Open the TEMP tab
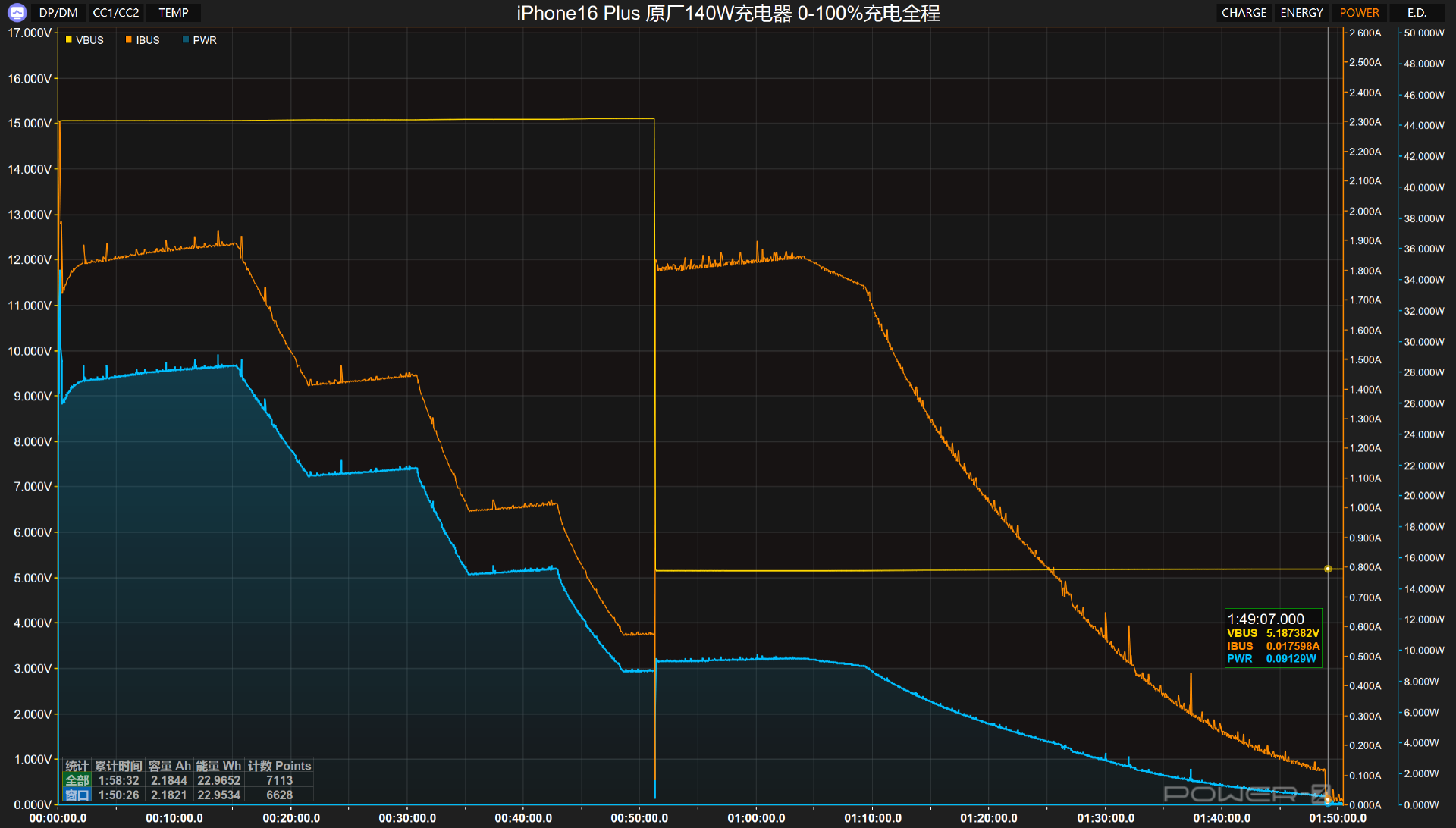Screen dimensions: 1456x828 click(174, 13)
